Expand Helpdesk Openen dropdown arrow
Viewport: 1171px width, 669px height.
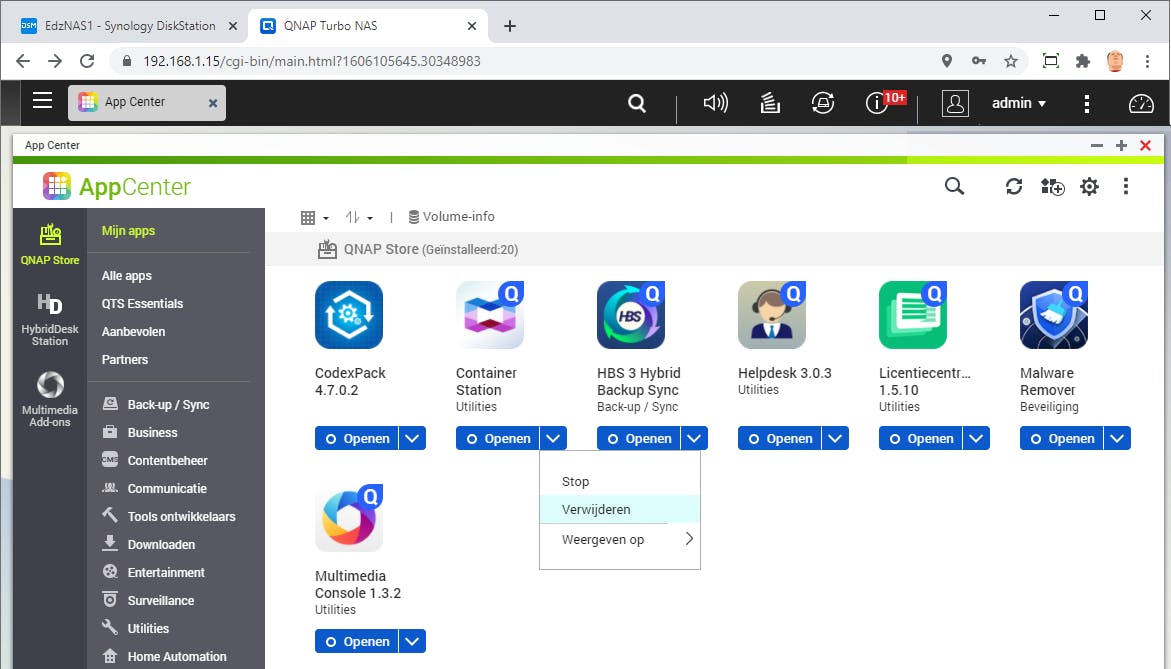point(835,438)
